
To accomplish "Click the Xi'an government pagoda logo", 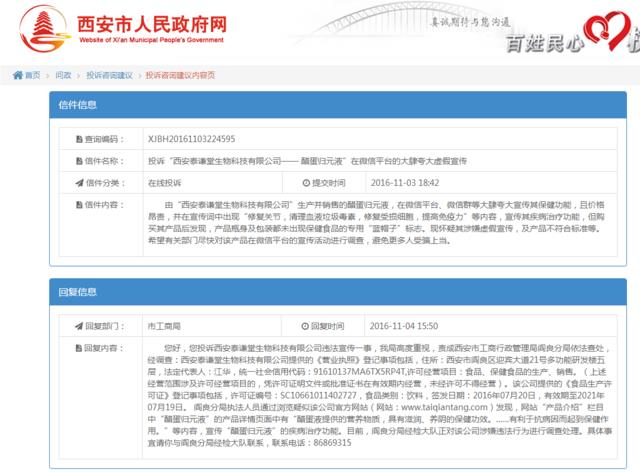I will click(x=43, y=29).
